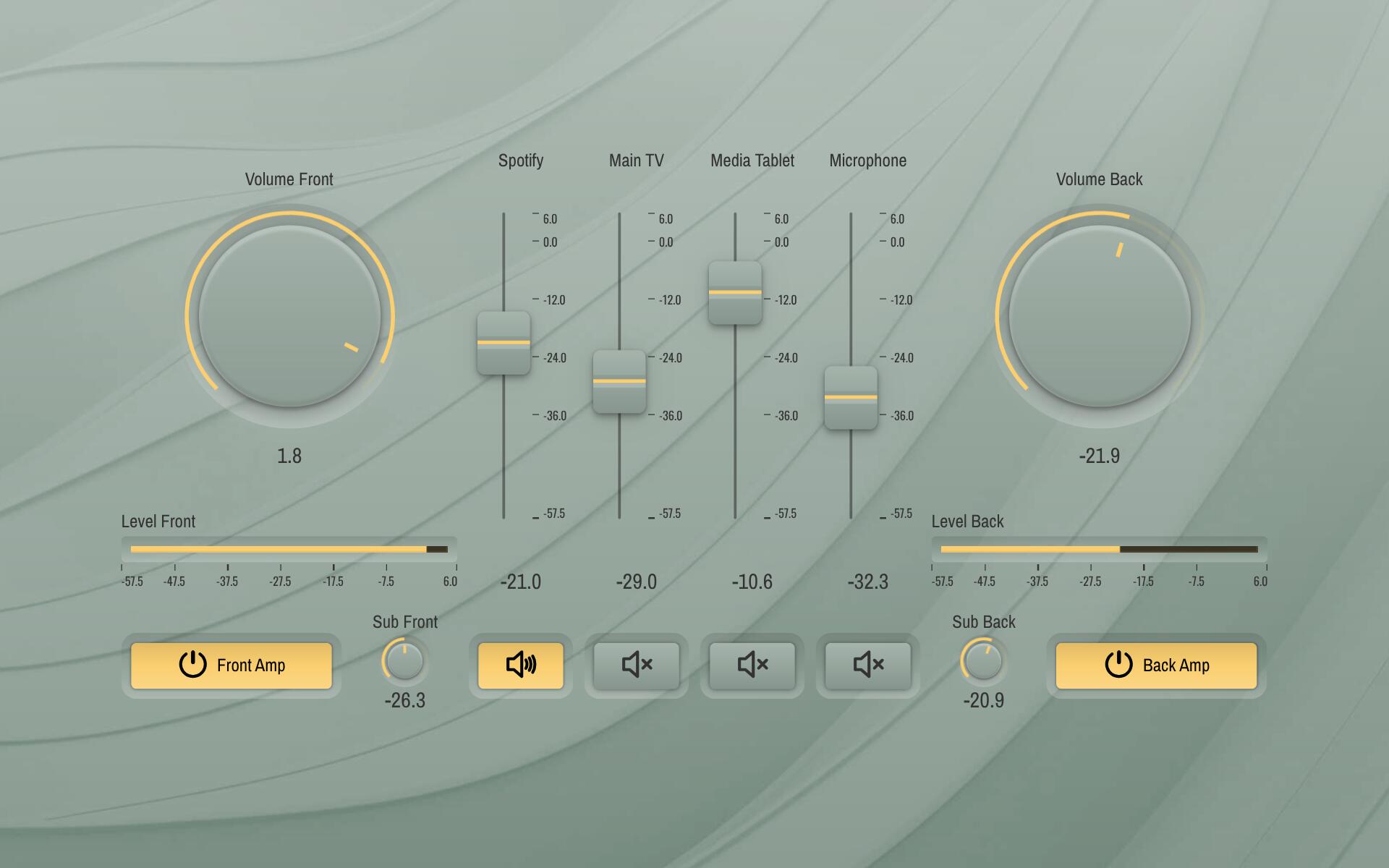The width and height of the screenshot is (1389, 868).
Task: Click the Level Back meter bar
Action: pyautogui.click(x=1099, y=549)
